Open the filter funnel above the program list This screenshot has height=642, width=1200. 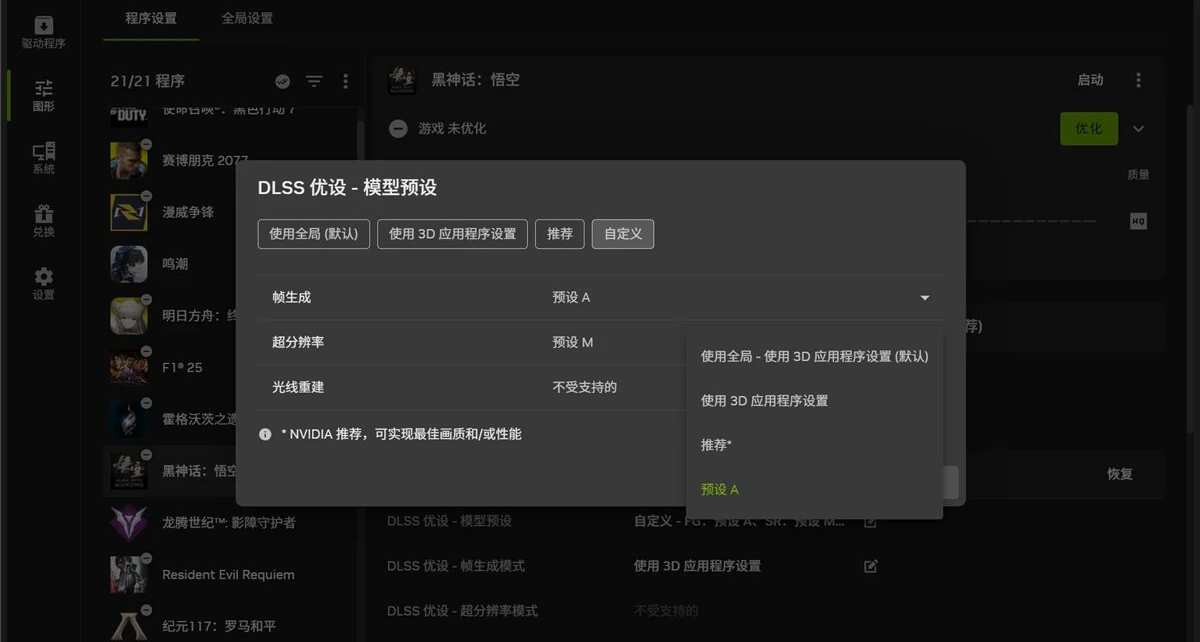click(314, 81)
